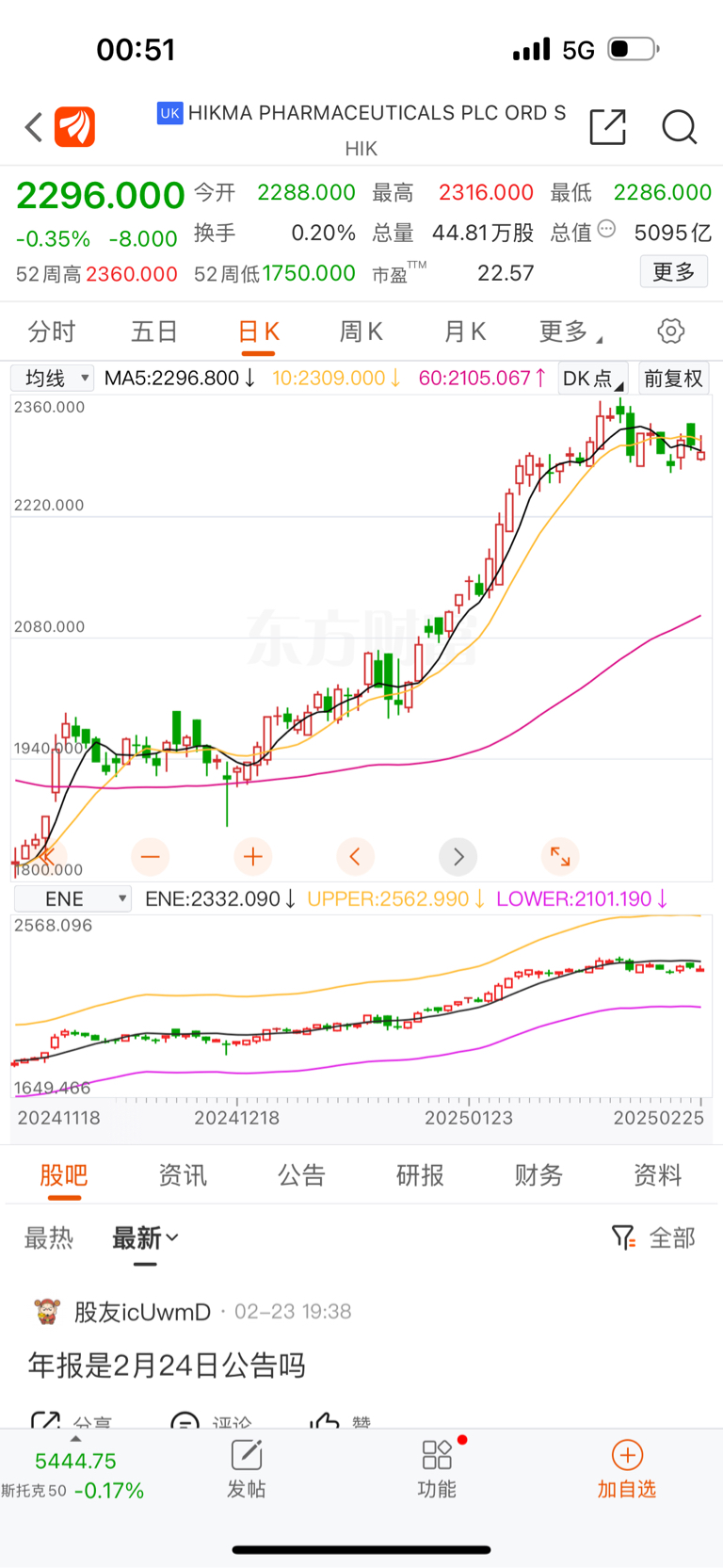Open username 股友icUwmD profile link
The image size is (723, 1568).
(142, 1312)
